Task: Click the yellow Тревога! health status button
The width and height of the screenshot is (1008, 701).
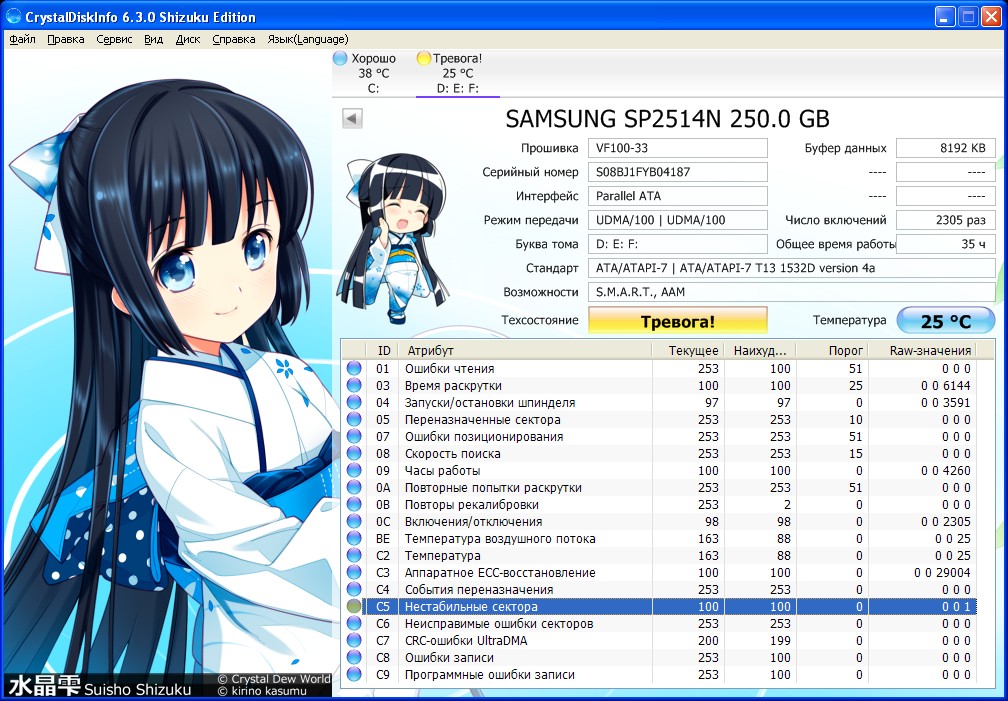Action: [678, 320]
